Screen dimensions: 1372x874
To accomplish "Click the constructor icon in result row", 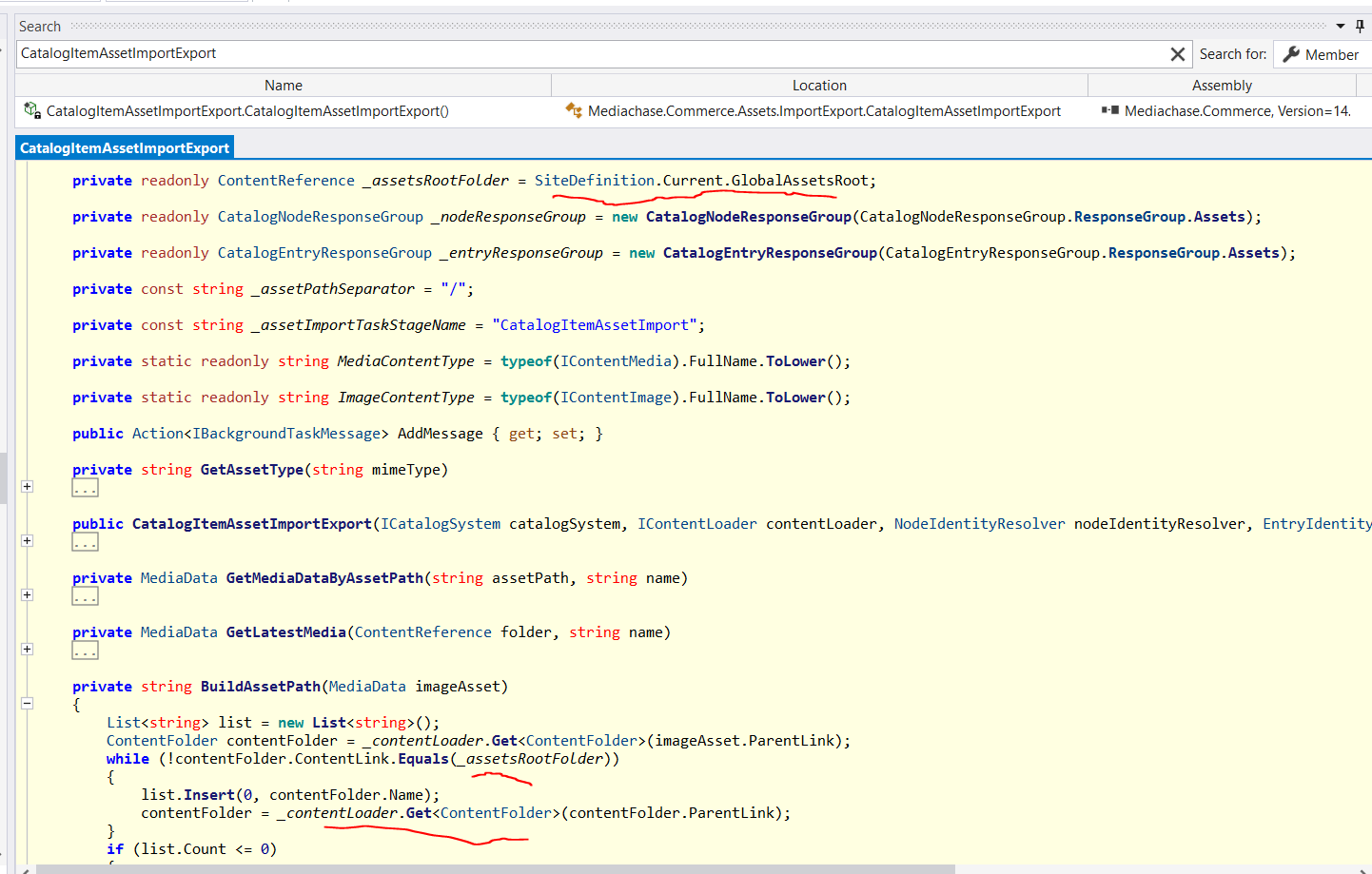I will point(31,110).
